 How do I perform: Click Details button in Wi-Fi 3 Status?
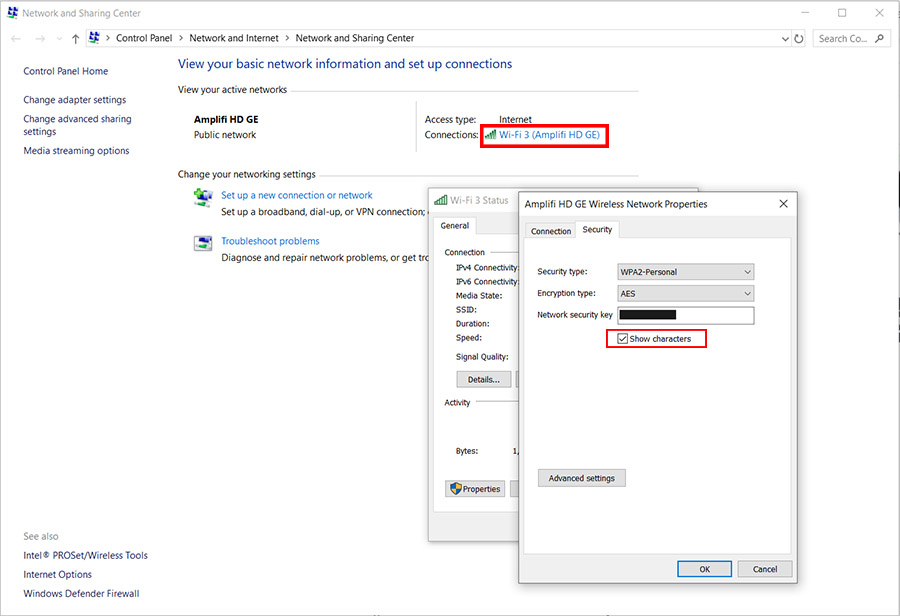tap(483, 379)
